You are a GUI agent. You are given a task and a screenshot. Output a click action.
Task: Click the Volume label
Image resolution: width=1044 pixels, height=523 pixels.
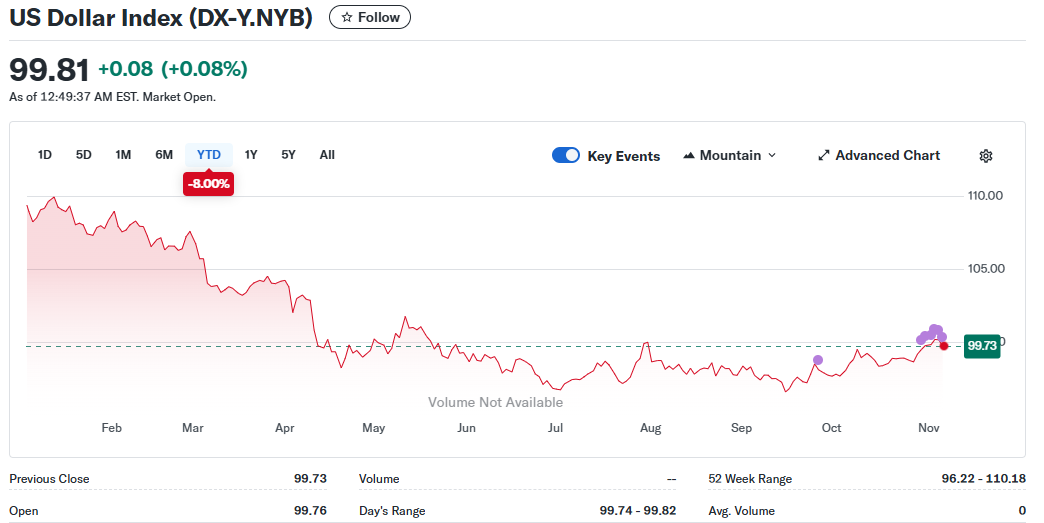click(x=379, y=478)
